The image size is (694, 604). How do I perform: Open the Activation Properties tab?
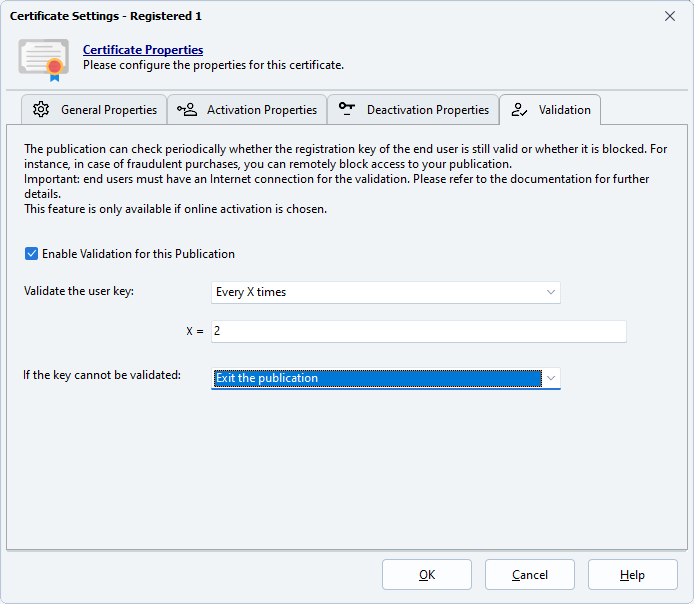coord(261,110)
